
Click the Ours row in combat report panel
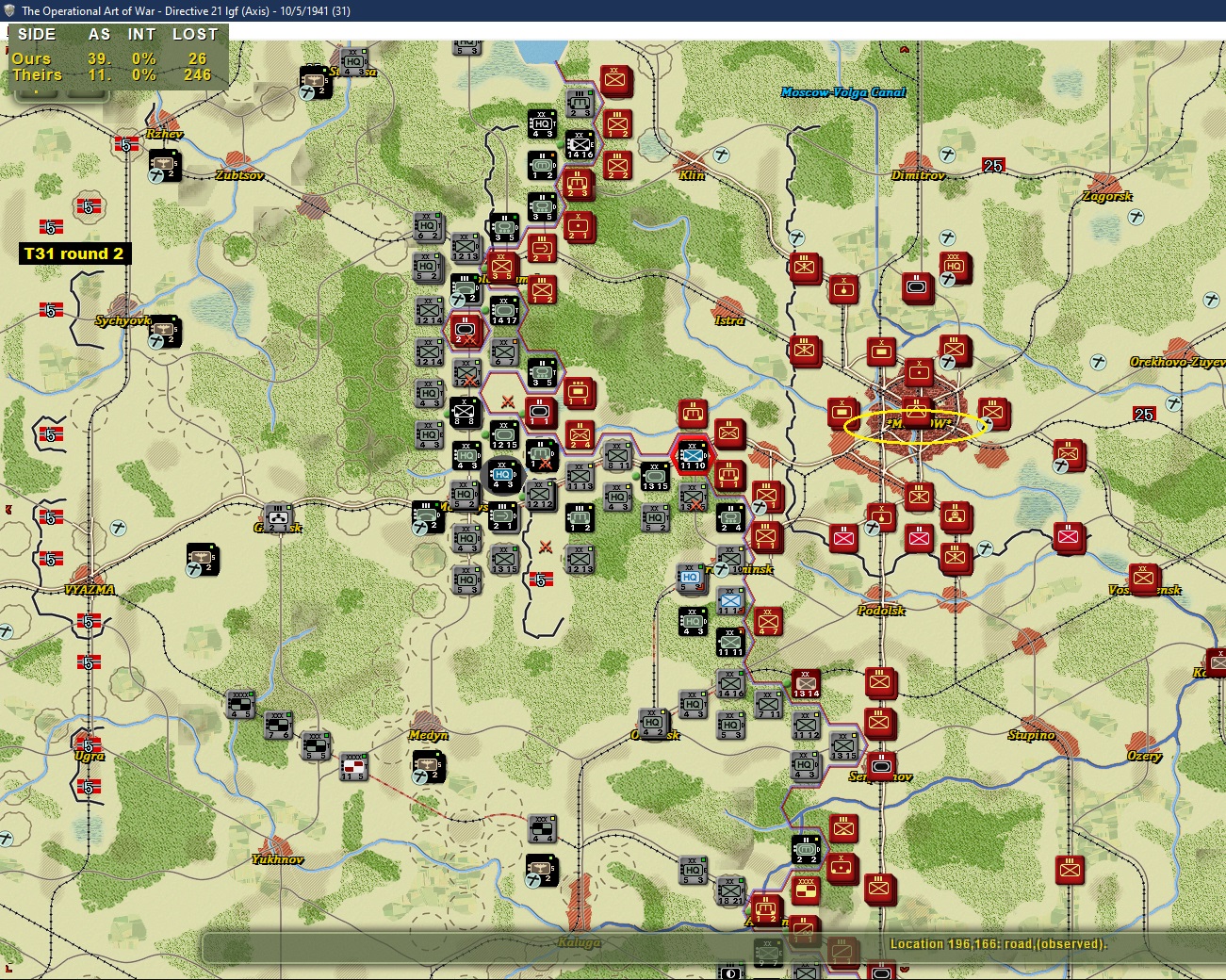pyautogui.click(x=115, y=58)
